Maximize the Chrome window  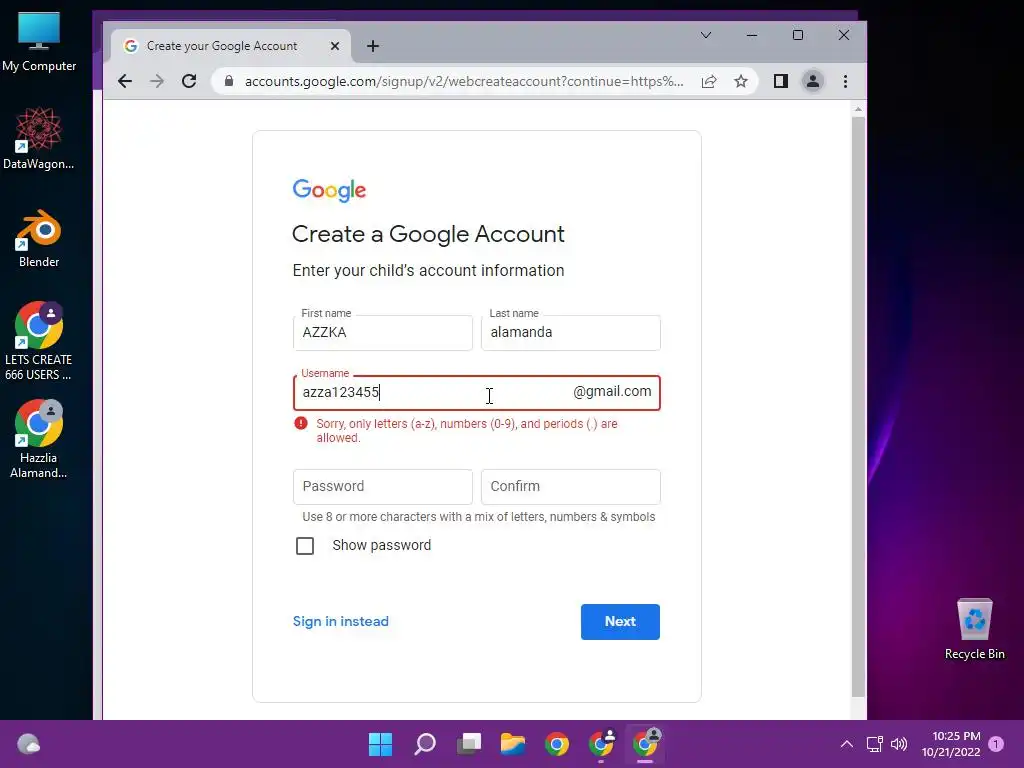(x=798, y=35)
